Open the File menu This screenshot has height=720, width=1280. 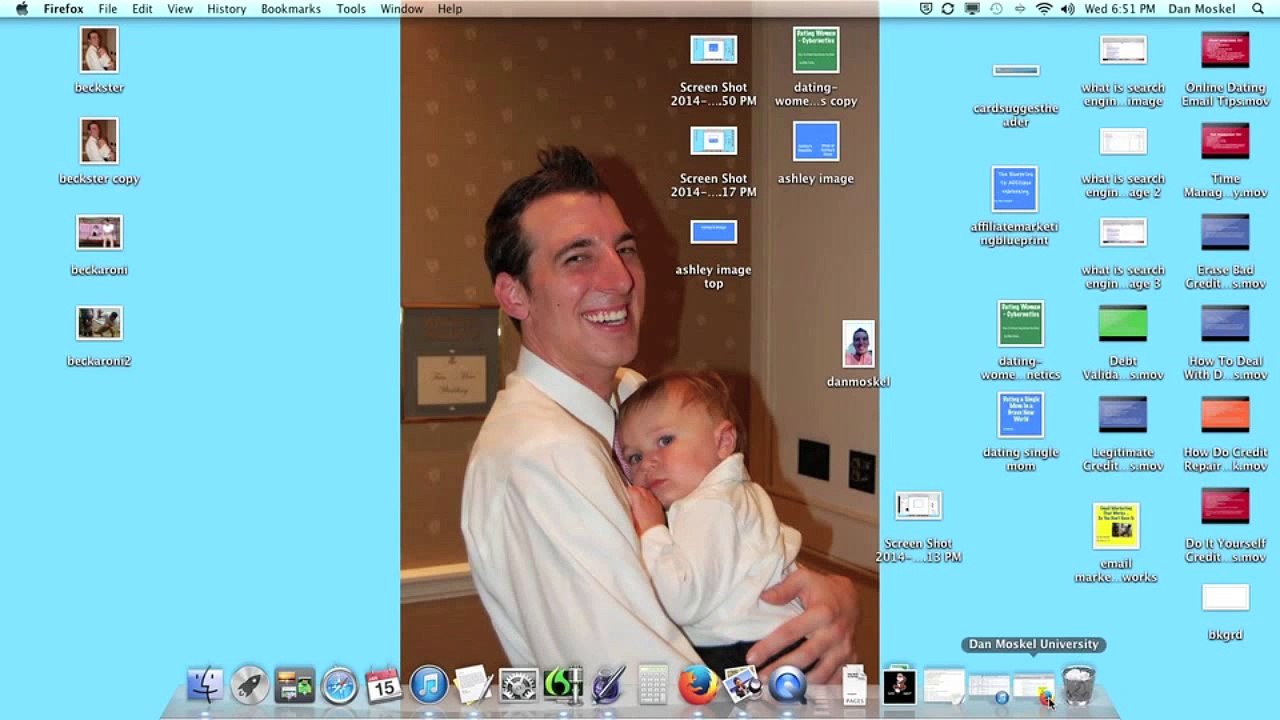tap(108, 9)
